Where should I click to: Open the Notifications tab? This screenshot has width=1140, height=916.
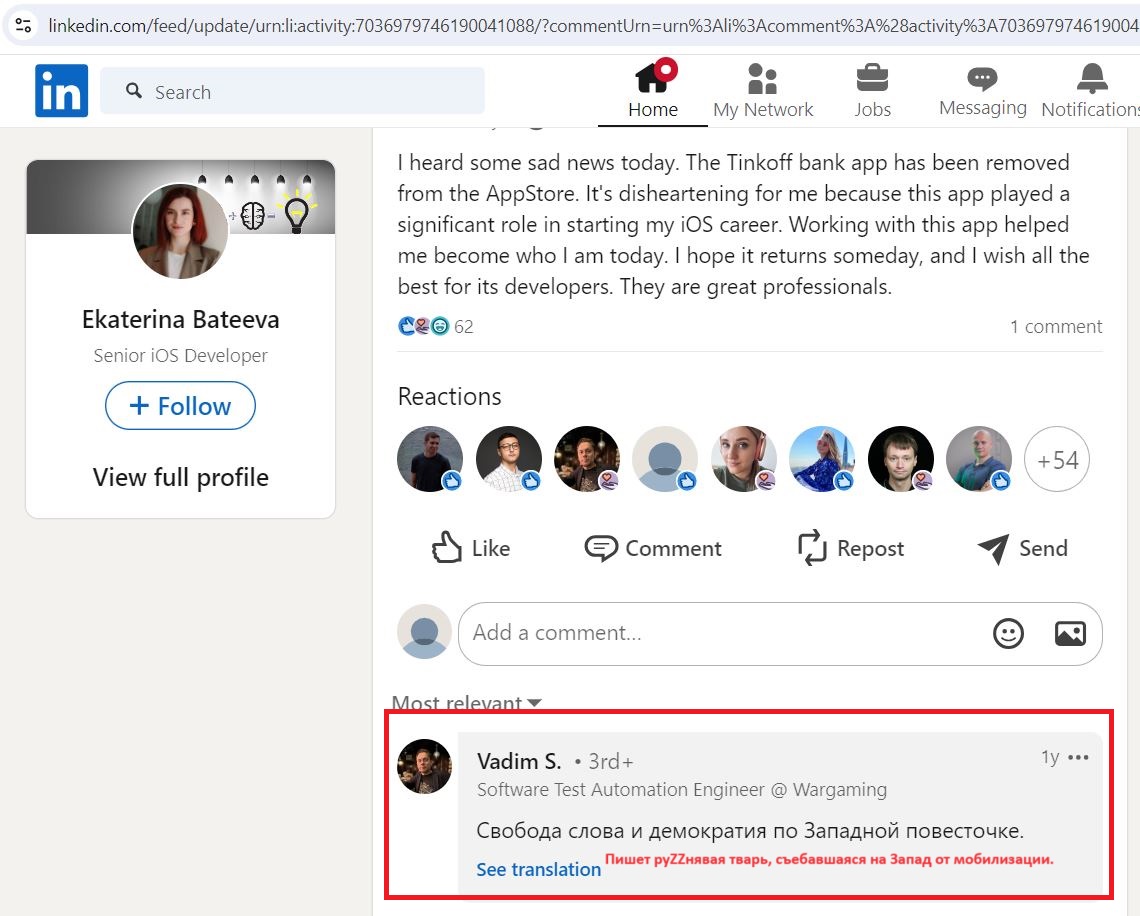pyautogui.click(x=1091, y=90)
